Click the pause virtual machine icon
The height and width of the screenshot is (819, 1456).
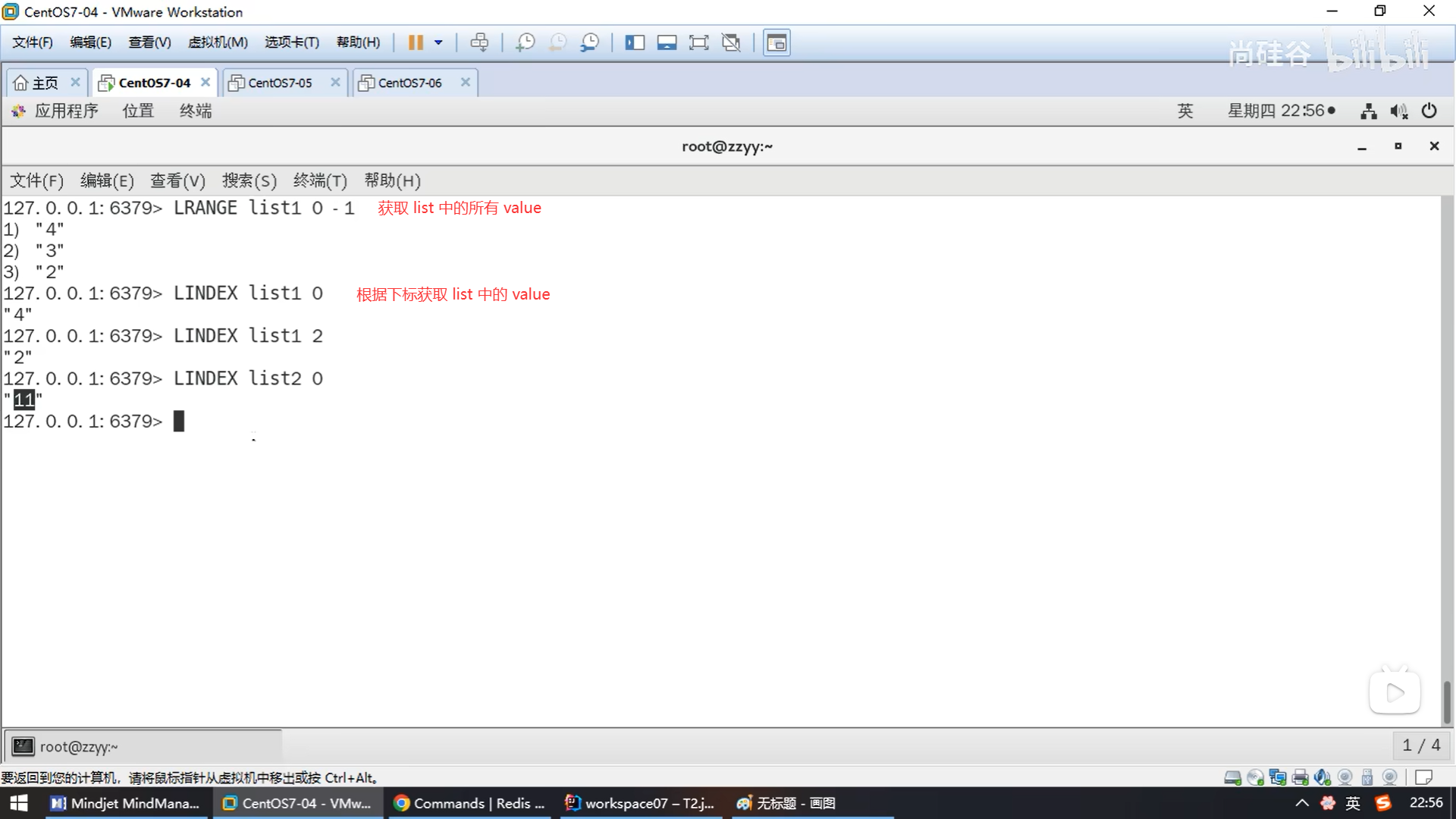pos(415,42)
